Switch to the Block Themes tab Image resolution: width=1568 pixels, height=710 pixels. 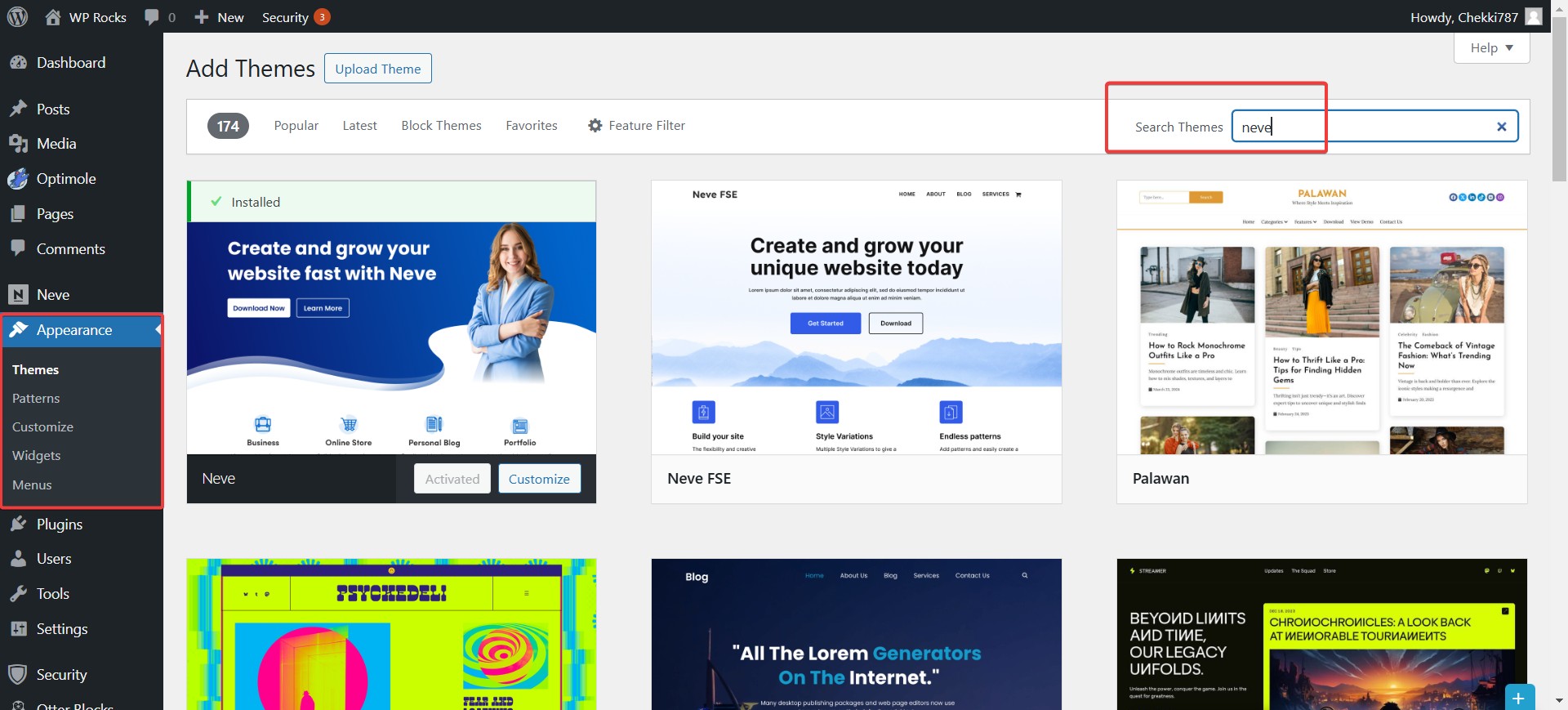[x=441, y=126]
